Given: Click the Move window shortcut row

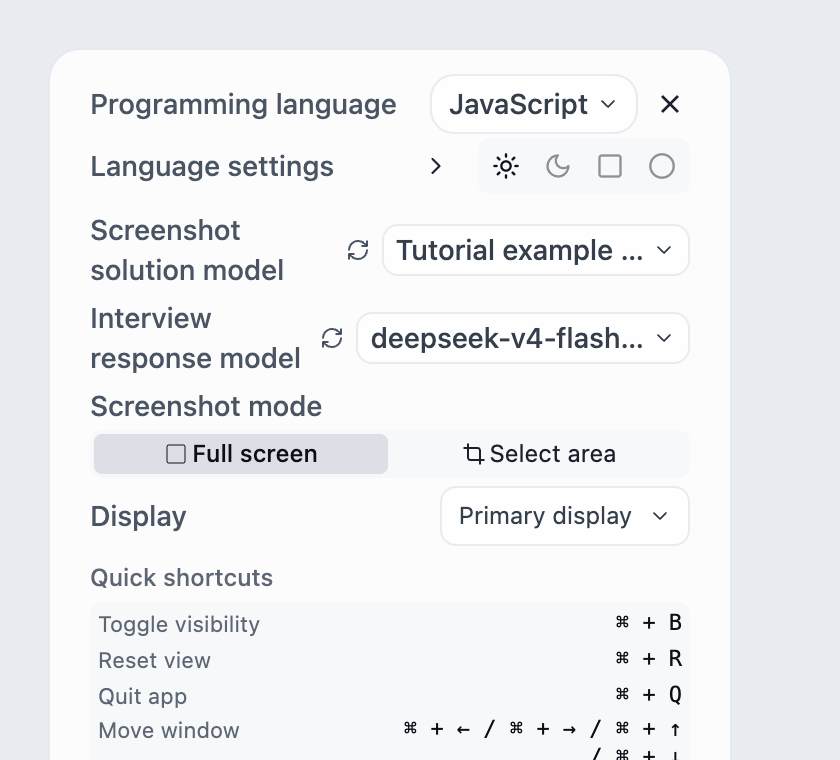Looking at the screenshot, I should pos(390,740).
